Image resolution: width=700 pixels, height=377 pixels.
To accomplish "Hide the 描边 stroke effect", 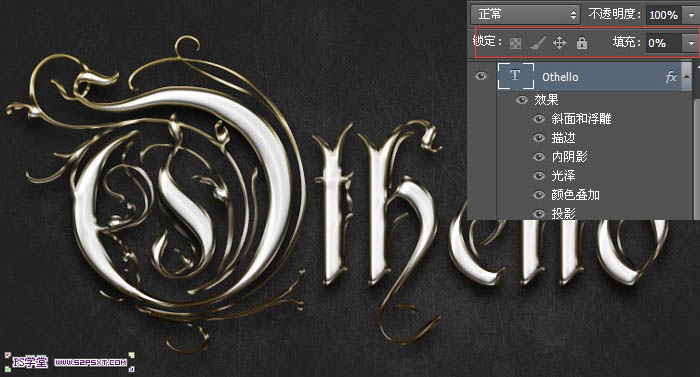I will coord(539,138).
